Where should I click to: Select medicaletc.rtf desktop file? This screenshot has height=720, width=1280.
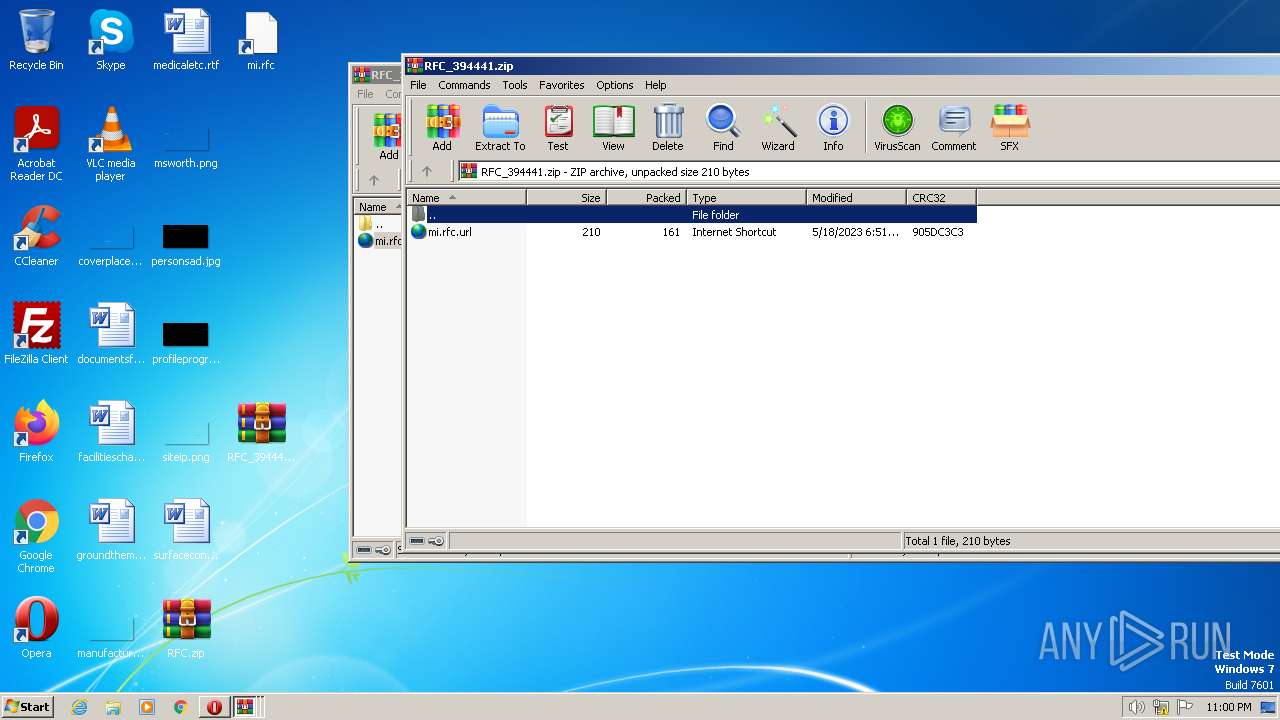[186, 41]
